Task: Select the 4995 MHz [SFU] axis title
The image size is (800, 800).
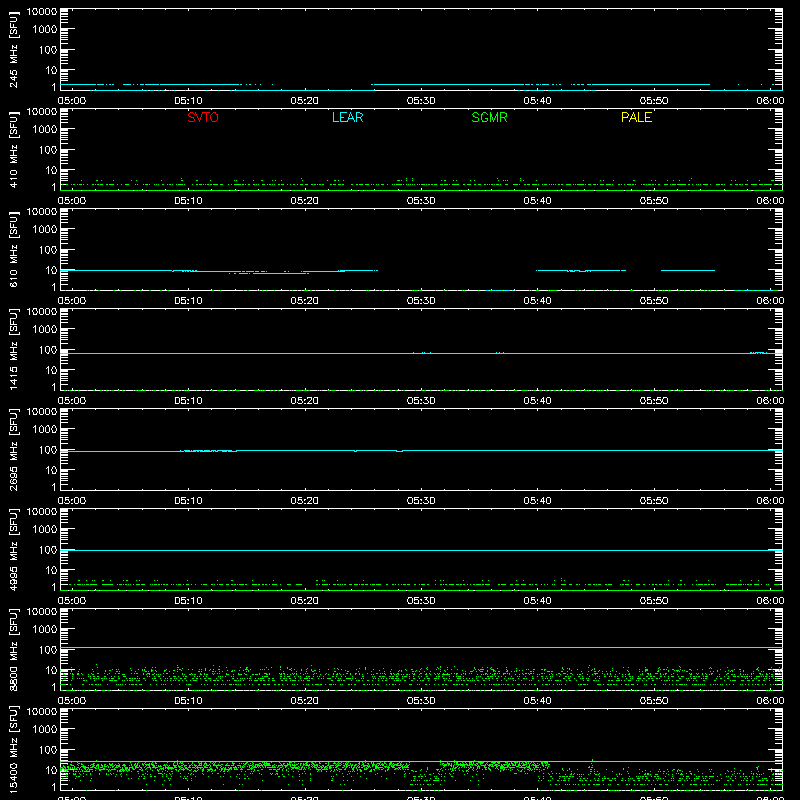Action: click(x=13, y=550)
